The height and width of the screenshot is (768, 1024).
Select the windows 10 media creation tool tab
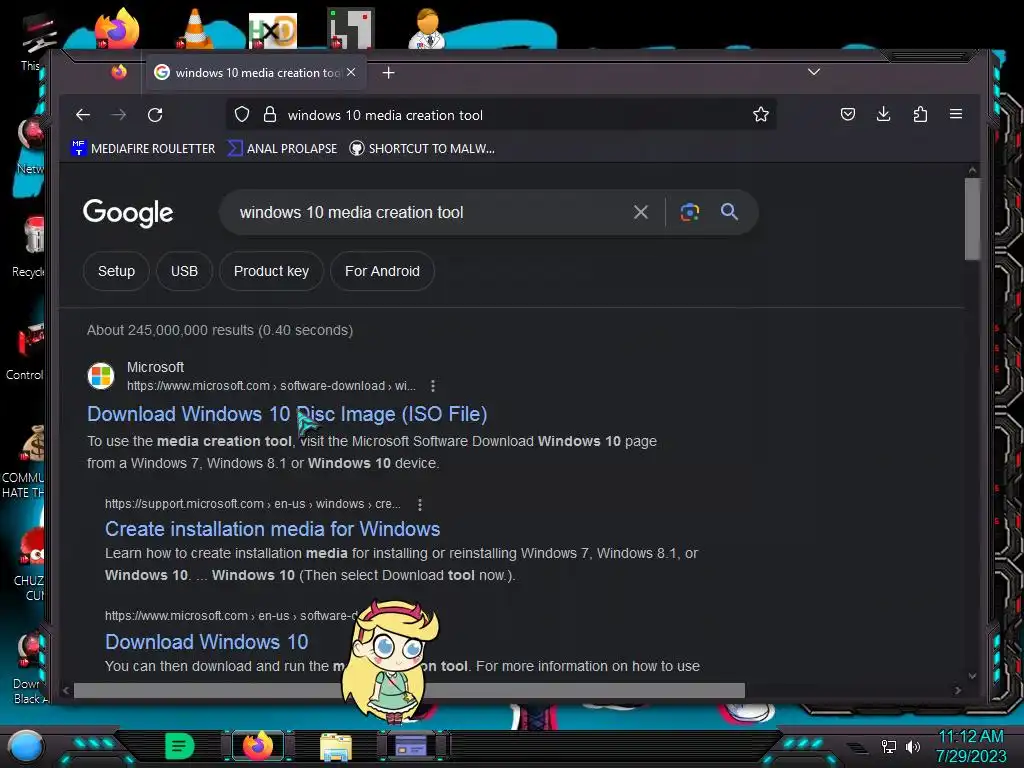(x=255, y=72)
